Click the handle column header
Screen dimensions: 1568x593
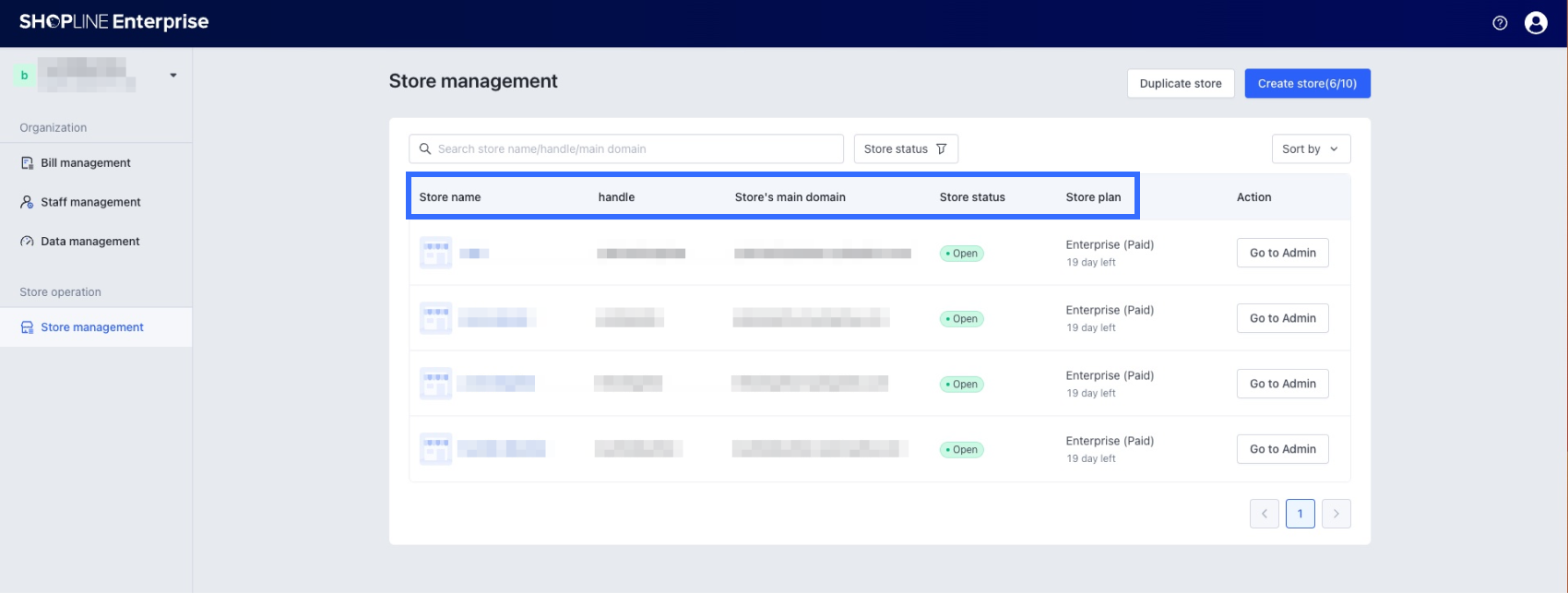pyautogui.click(x=616, y=197)
